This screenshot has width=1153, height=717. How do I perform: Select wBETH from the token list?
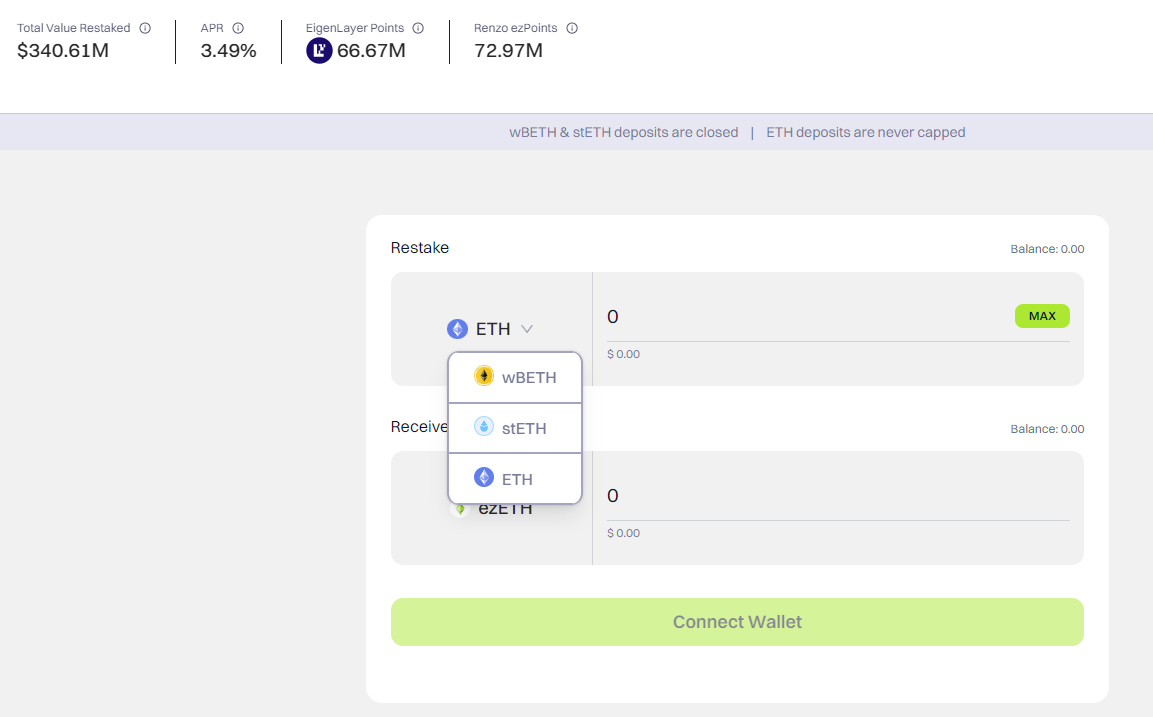(515, 377)
